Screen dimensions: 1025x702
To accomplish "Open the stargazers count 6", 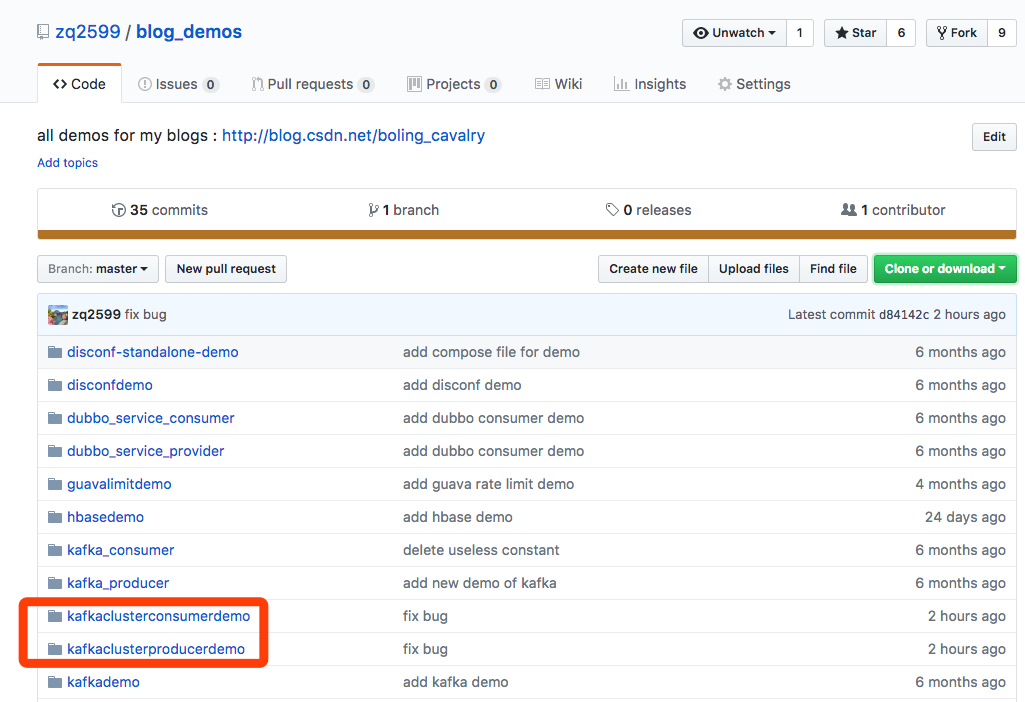I will coord(901,33).
